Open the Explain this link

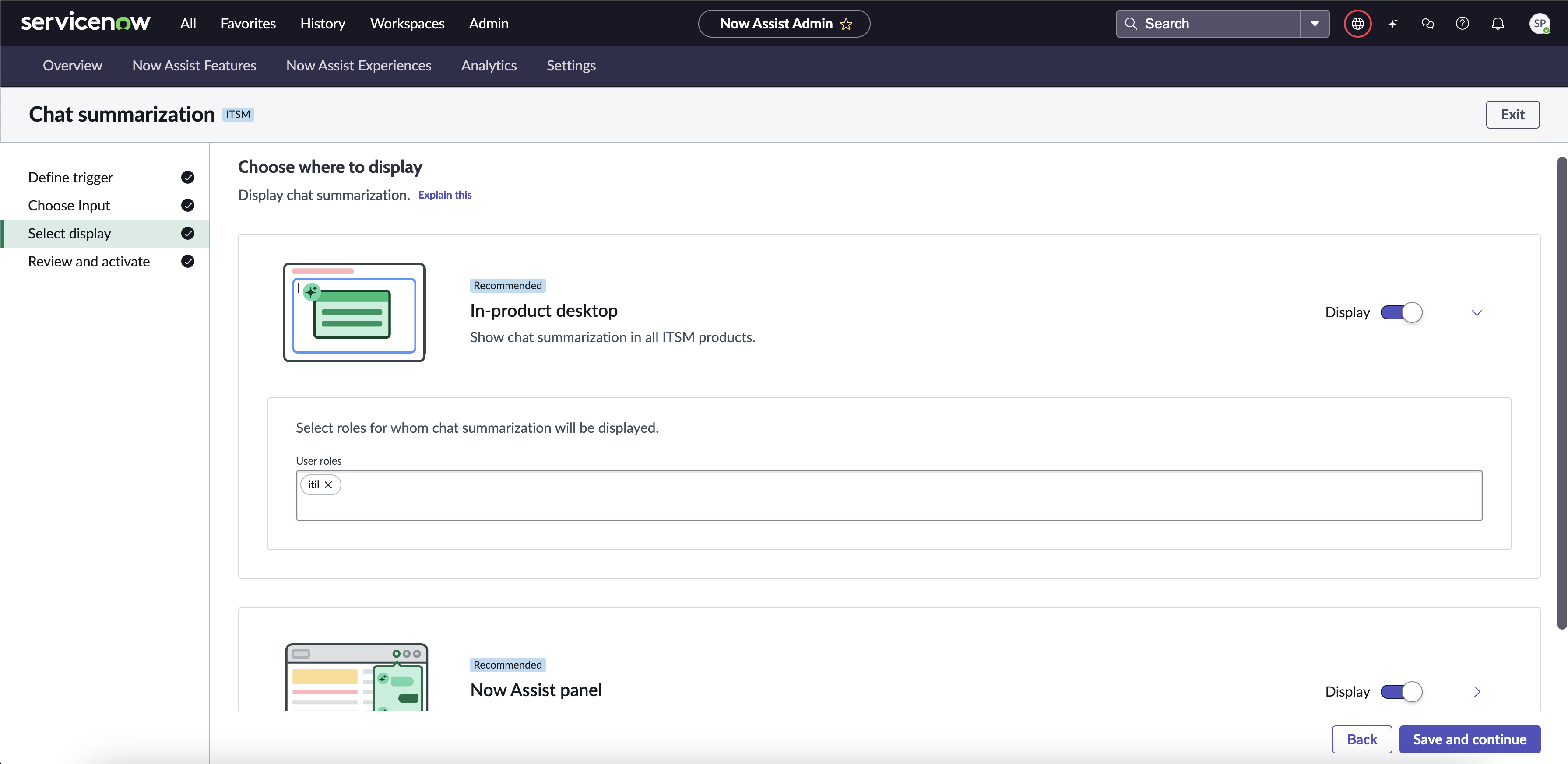(444, 195)
